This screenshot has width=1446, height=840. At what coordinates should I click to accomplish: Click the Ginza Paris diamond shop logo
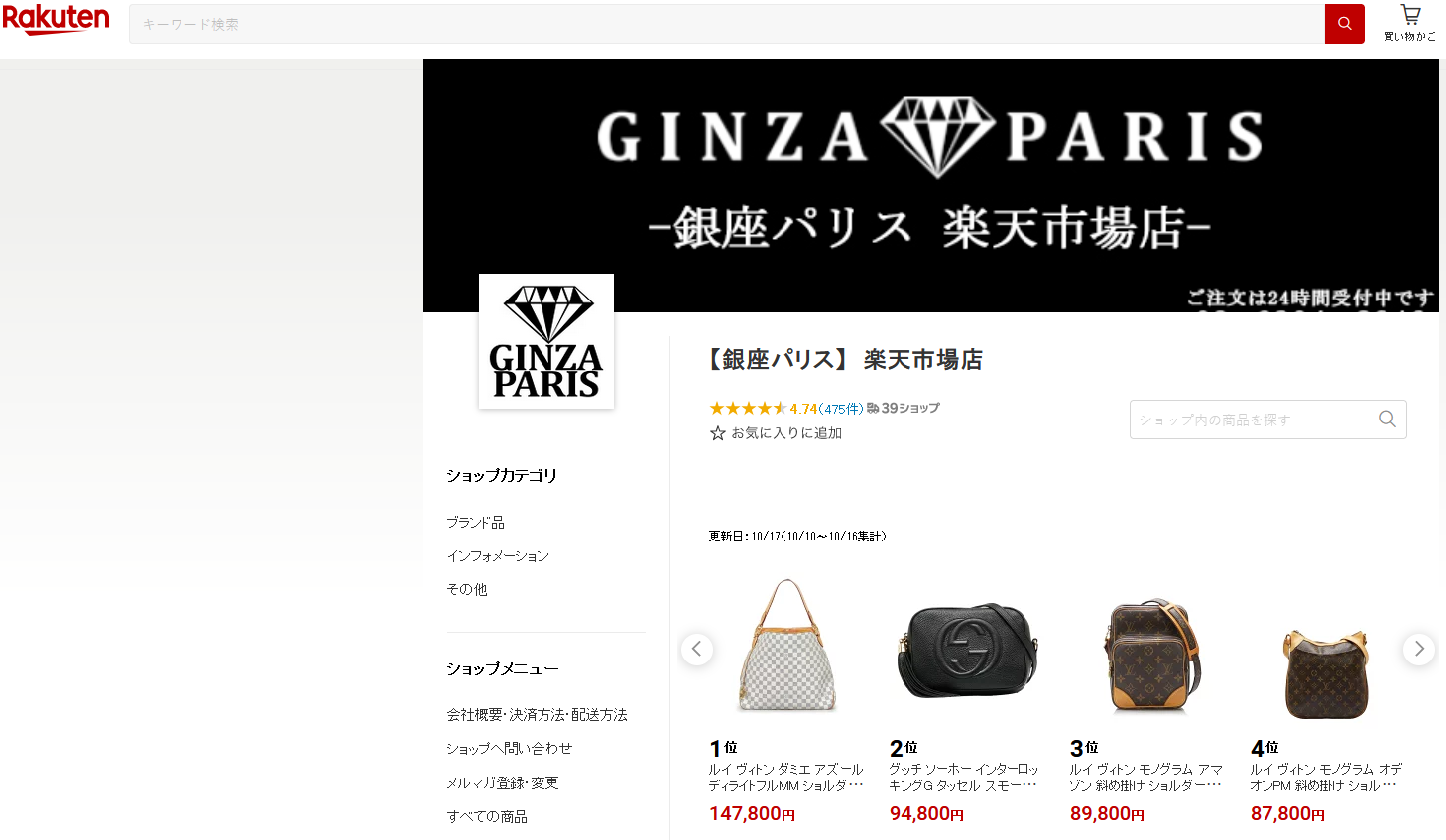coord(546,341)
